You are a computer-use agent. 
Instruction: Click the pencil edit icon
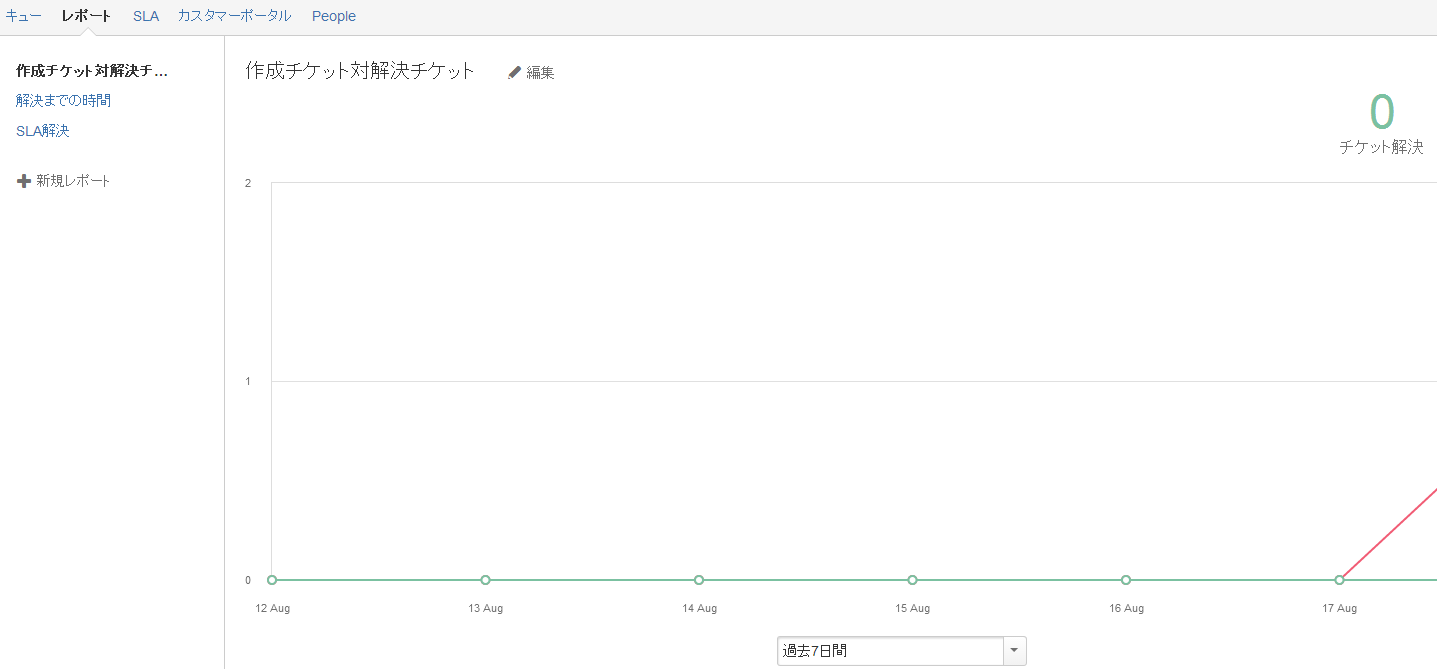point(515,72)
